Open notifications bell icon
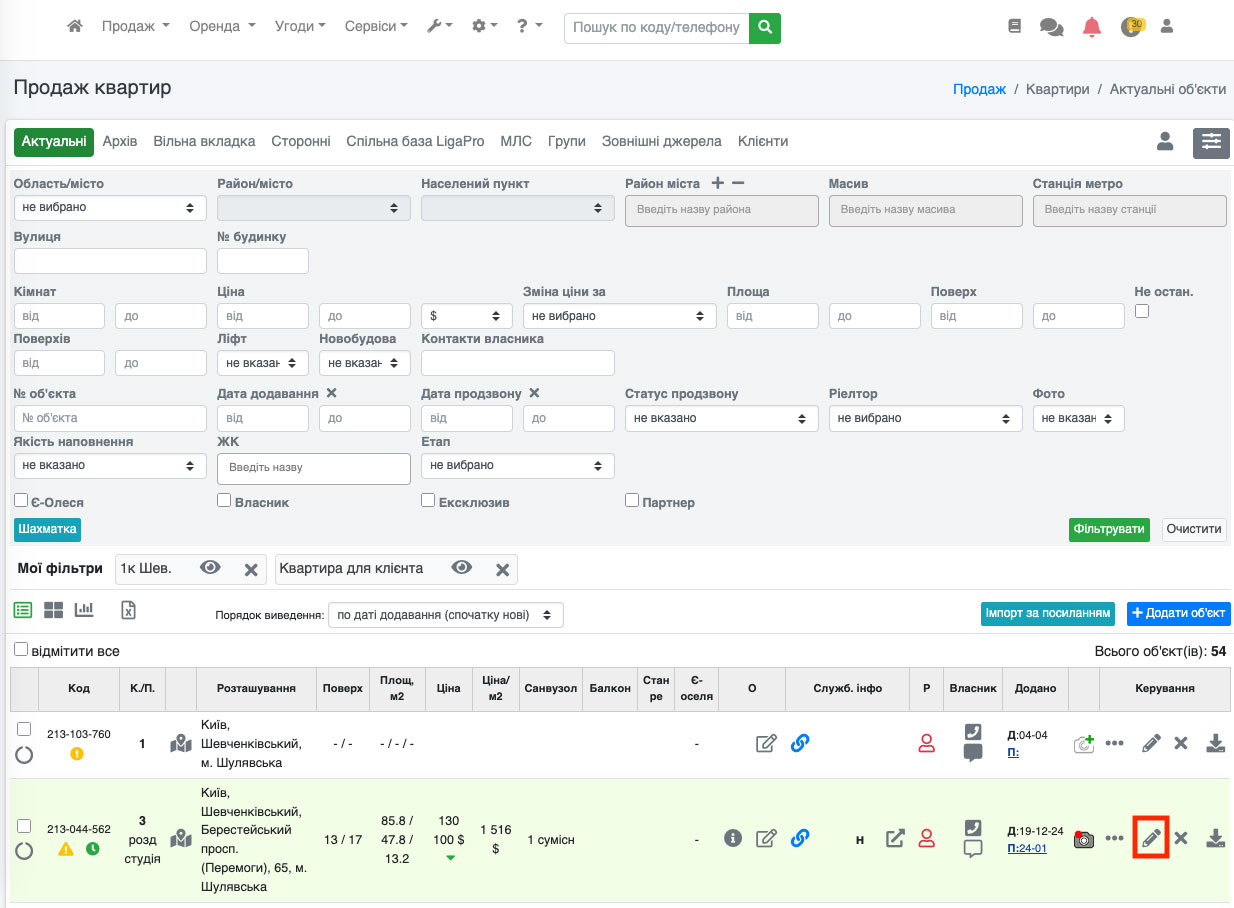This screenshot has height=908, width=1234. (x=1091, y=27)
